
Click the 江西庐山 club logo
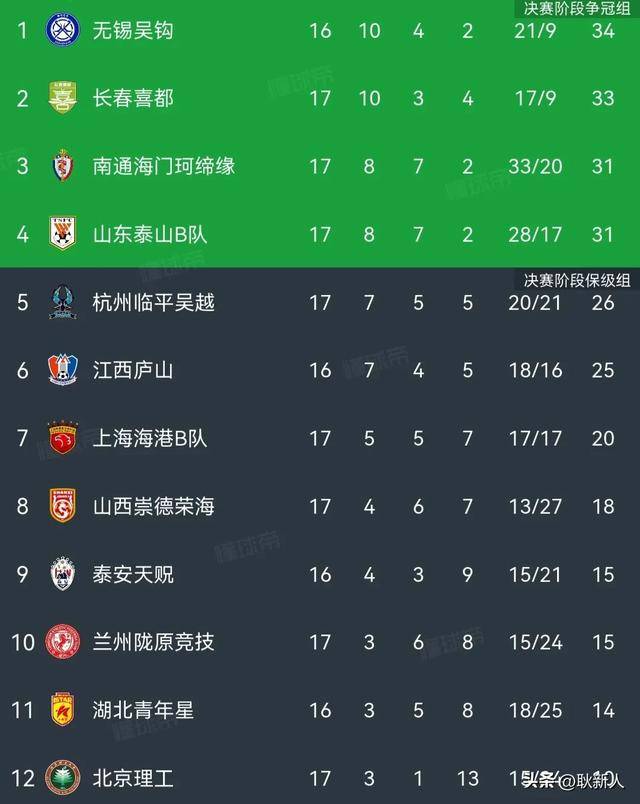pyautogui.click(x=63, y=370)
